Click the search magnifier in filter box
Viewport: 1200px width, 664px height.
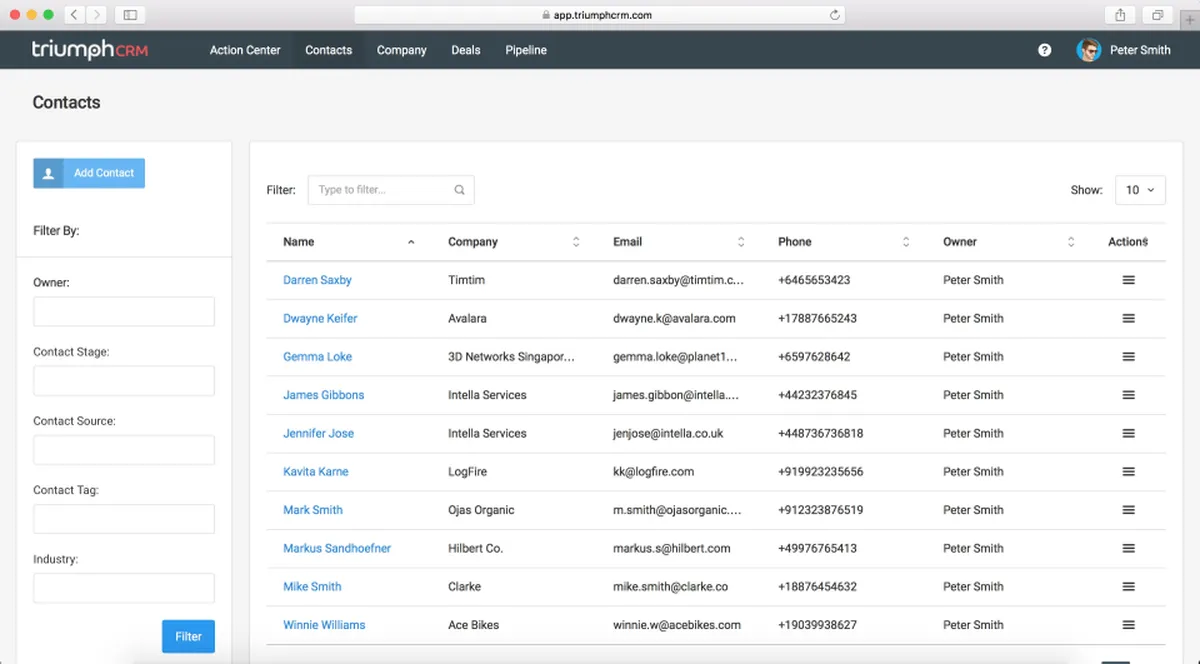point(459,190)
